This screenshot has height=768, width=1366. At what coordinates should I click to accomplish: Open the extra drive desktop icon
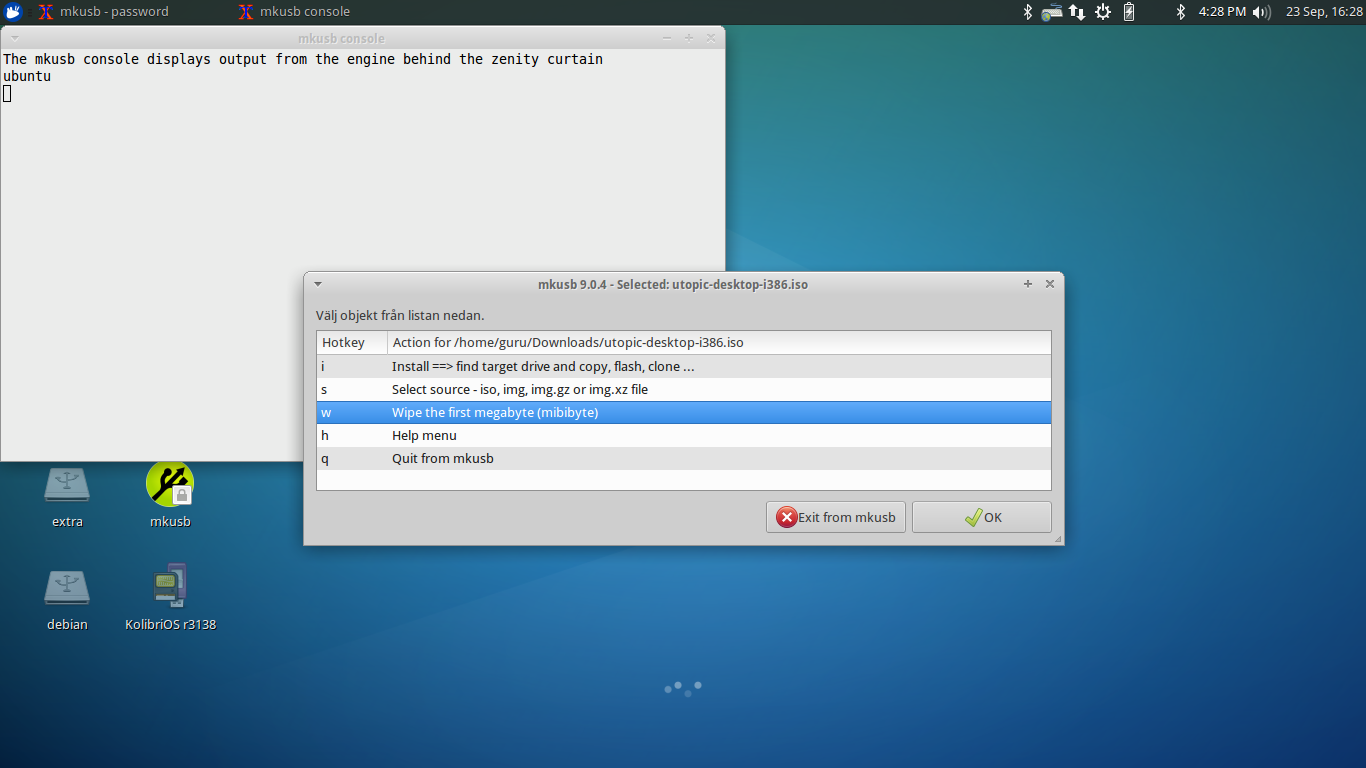[x=67, y=494]
